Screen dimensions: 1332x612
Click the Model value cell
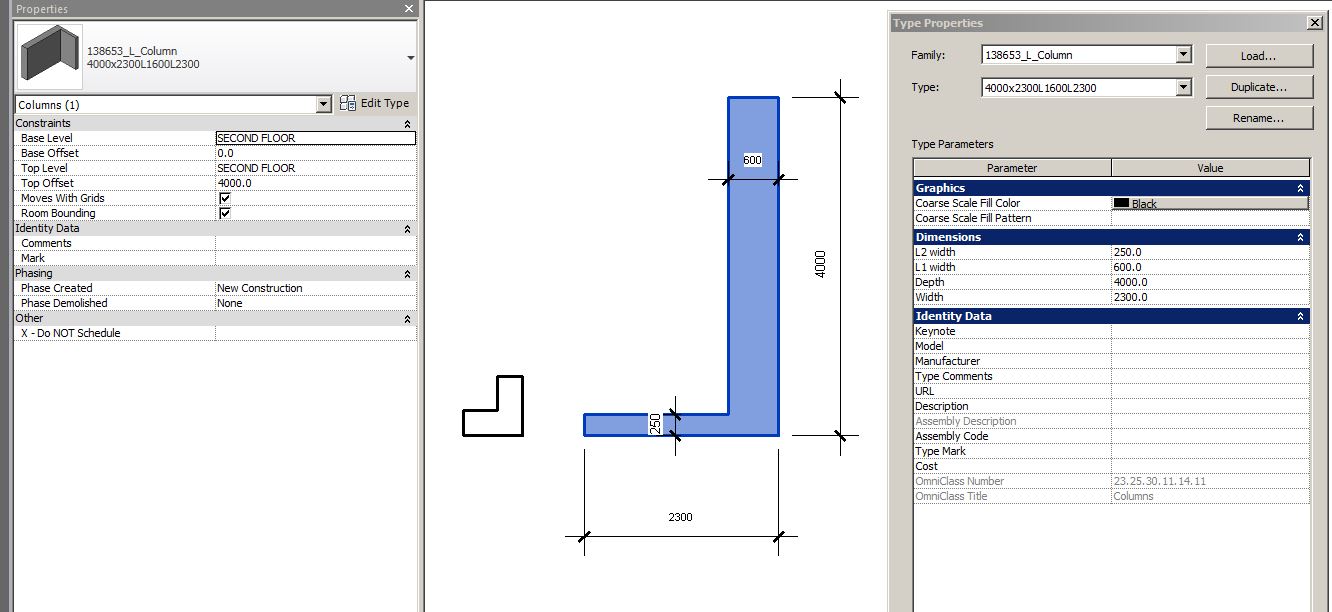pos(1210,346)
